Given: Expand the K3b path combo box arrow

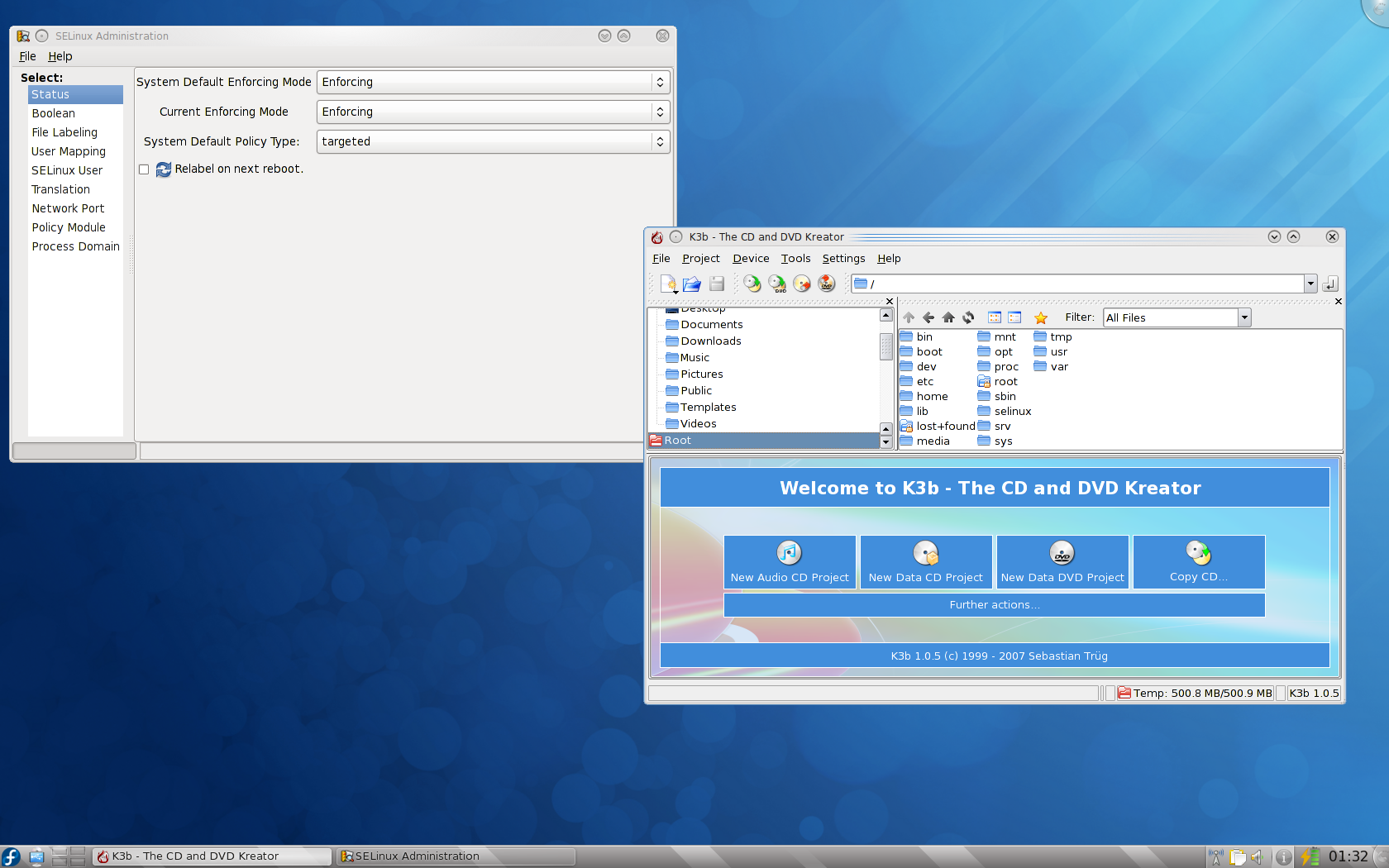Looking at the screenshot, I should click(1310, 284).
